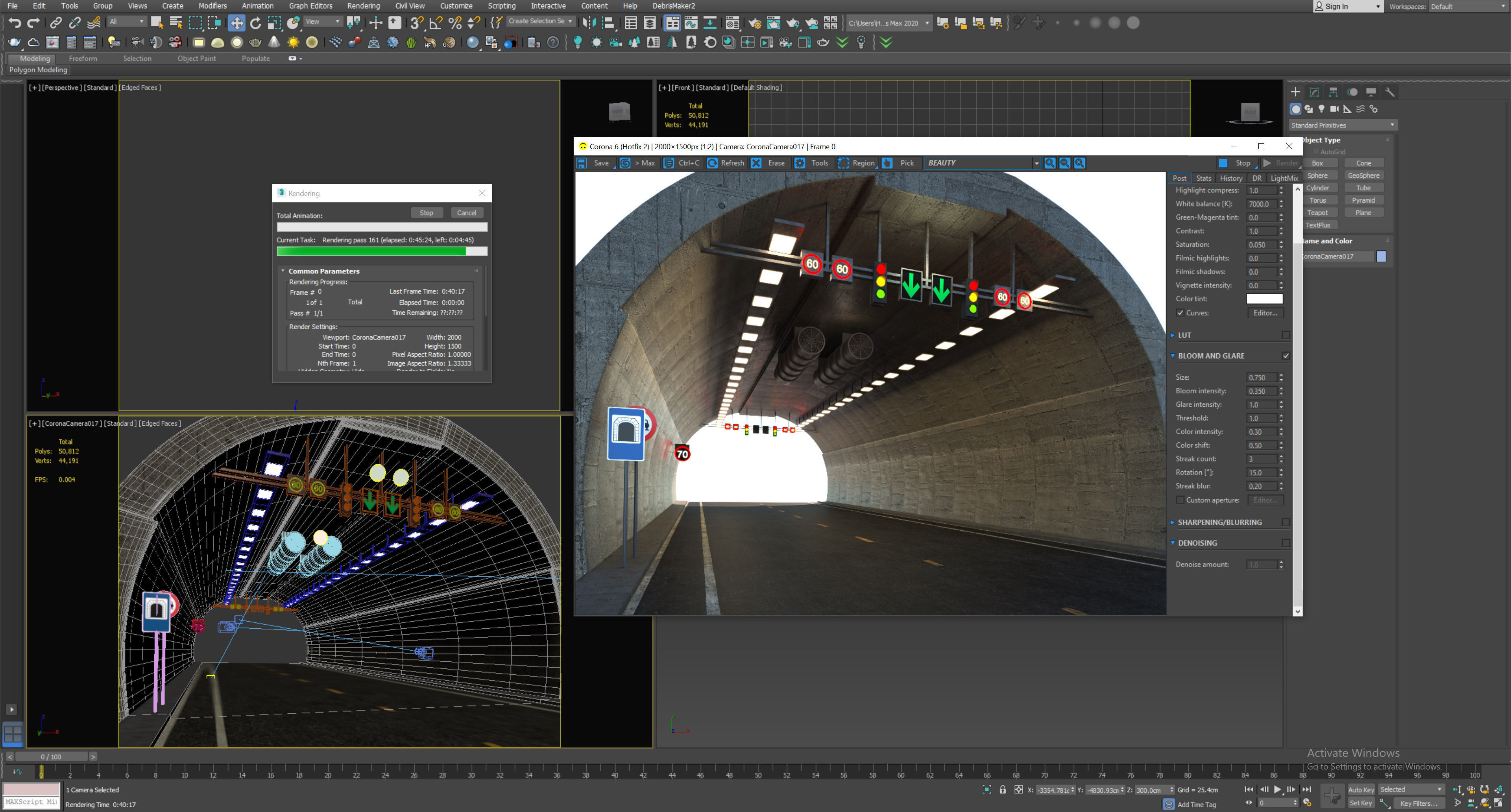The width and height of the screenshot is (1511, 812).
Task: Open the BEAUTY render element dropdown
Action: pyautogui.click(x=983, y=163)
